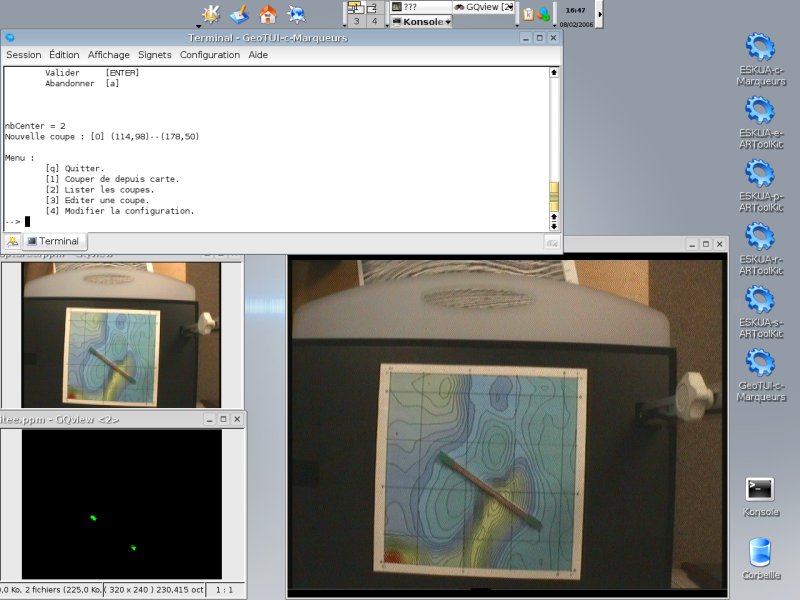Image resolution: width=800 pixels, height=600 pixels.
Task: Click '[3] Editer une coupe.' menu line
Action: pos(97,201)
